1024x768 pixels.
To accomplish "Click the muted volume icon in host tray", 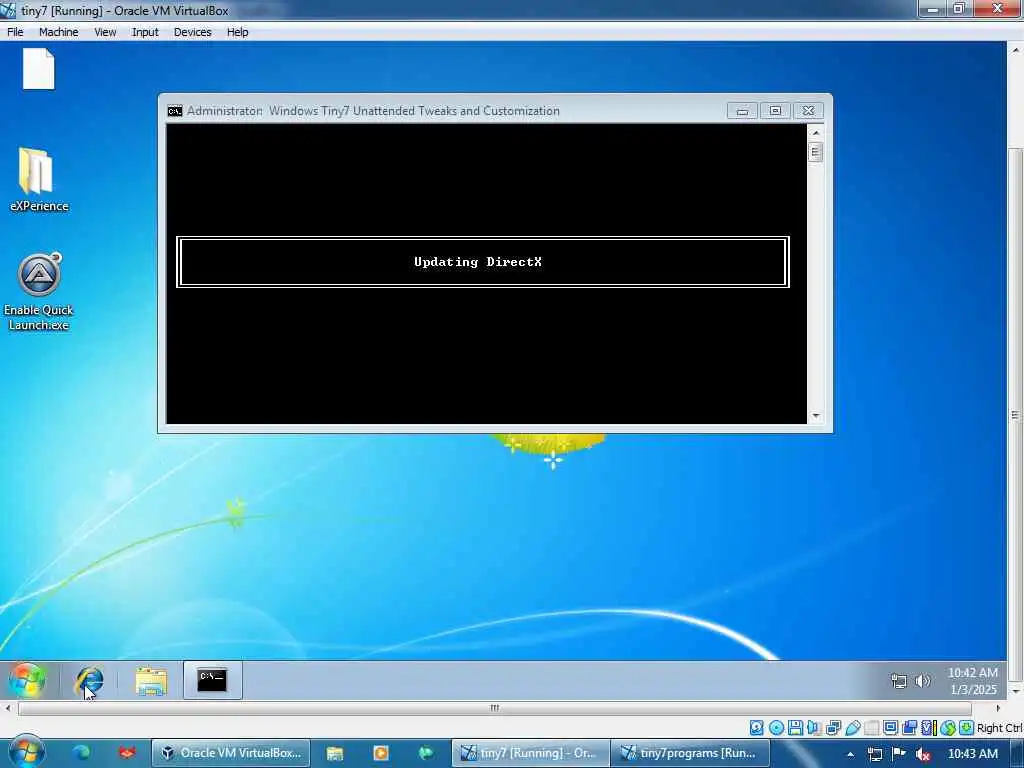I will click(922, 754).
